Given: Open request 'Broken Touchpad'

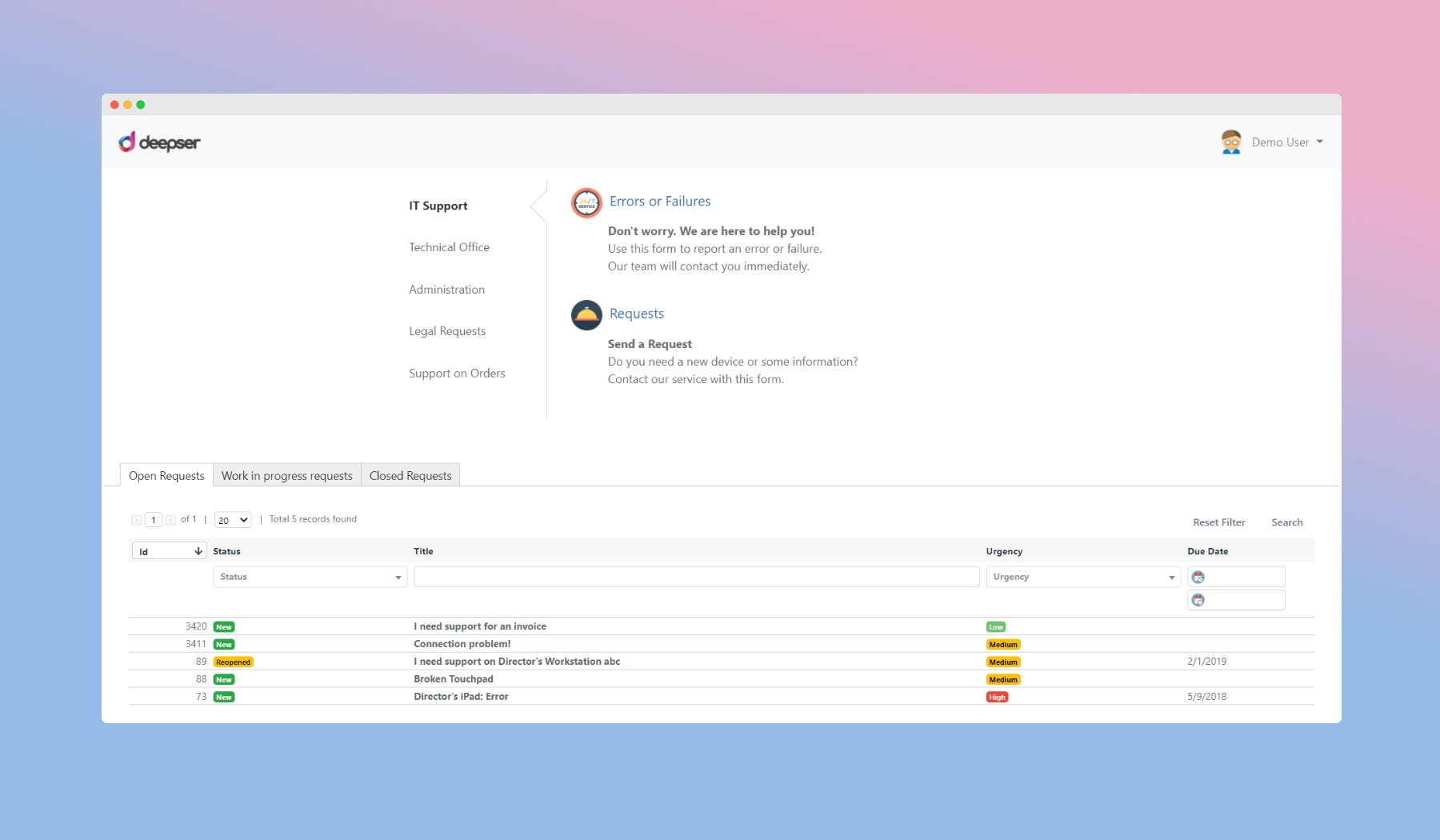Looking at the screenshot, I should pos(454,679).
